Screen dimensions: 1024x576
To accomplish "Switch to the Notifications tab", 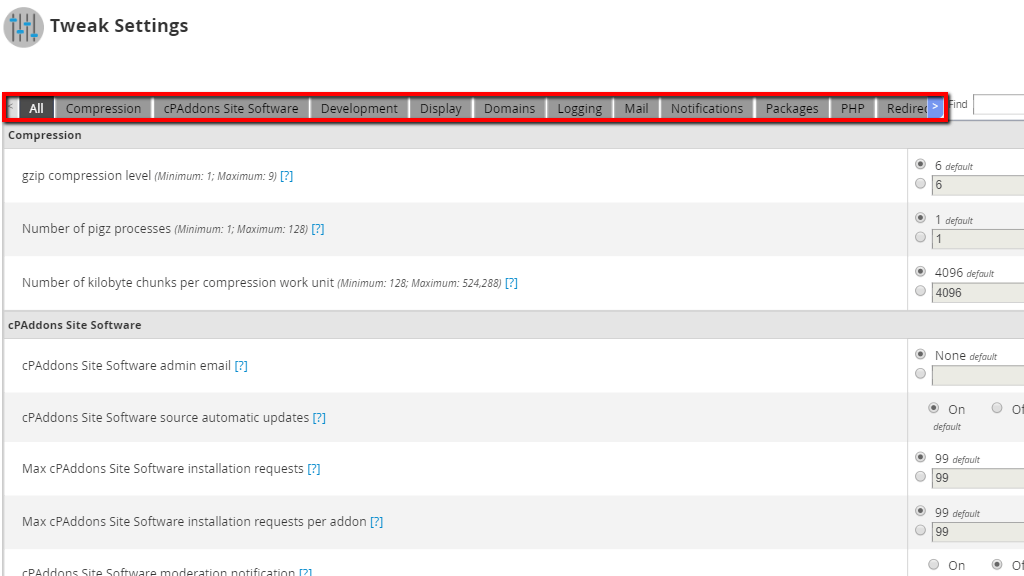I will coord(707,108).
